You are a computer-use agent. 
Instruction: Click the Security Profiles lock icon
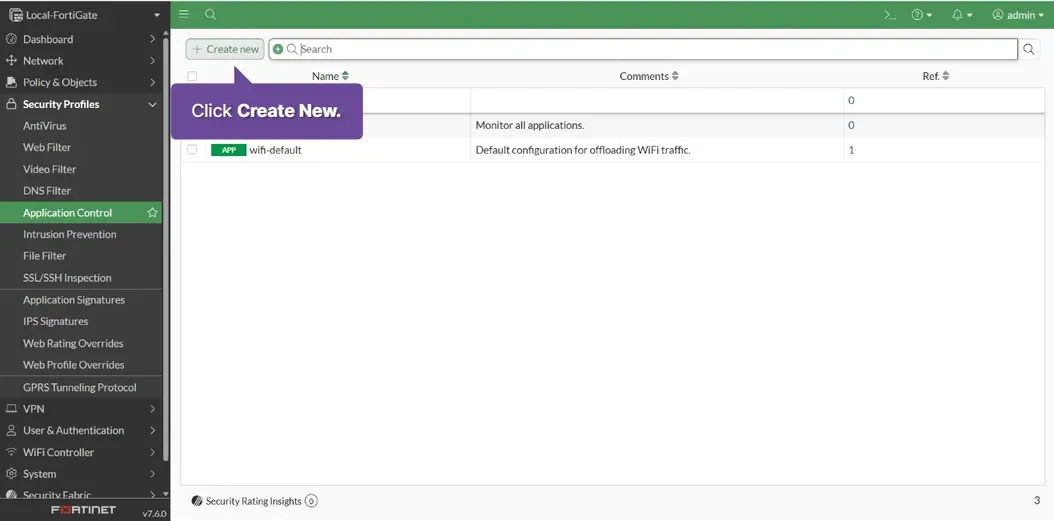[11, 104]
